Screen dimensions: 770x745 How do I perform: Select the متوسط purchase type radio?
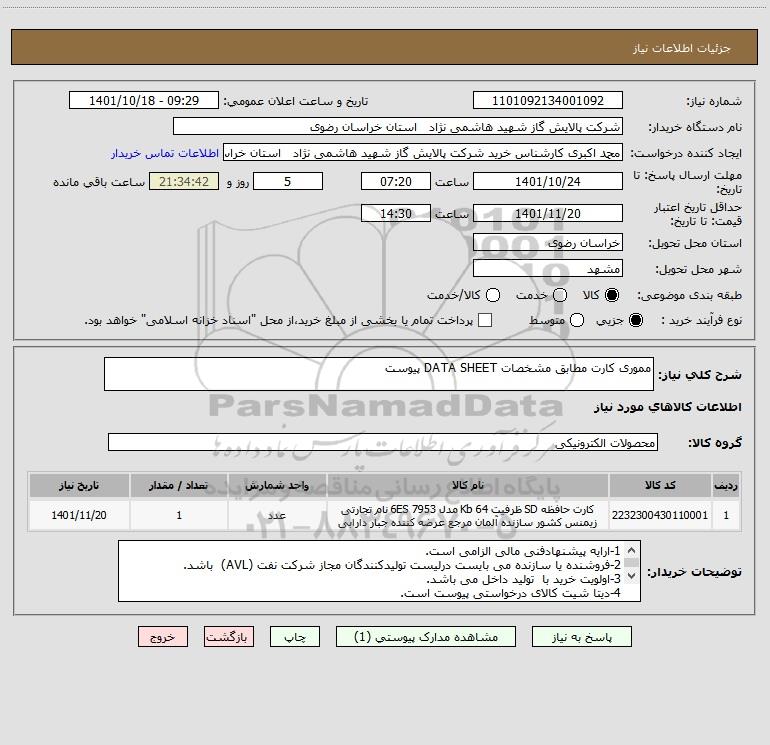coord(577,320)
